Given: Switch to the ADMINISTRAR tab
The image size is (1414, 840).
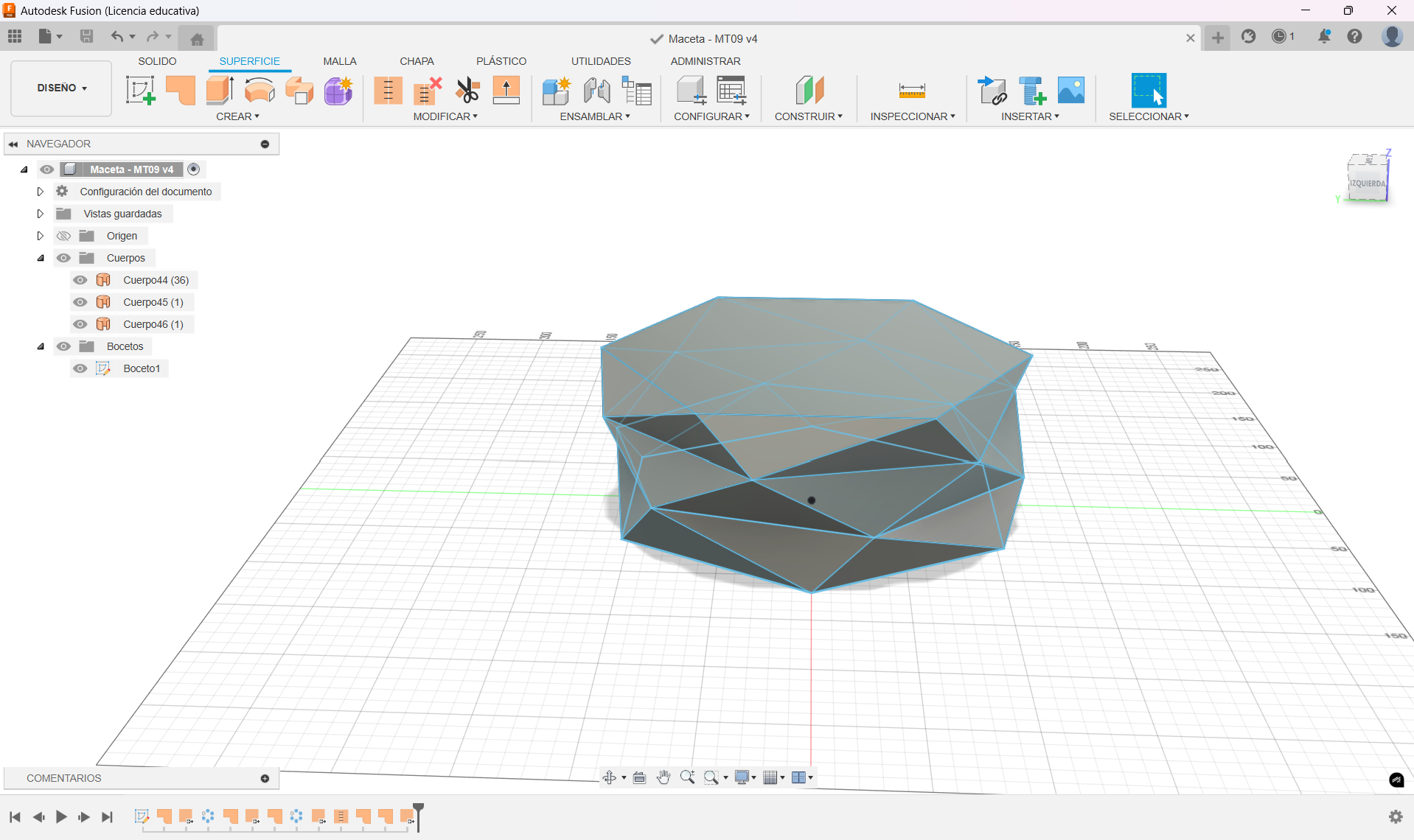Looking at the screenshot, I should tap(706, 61).
